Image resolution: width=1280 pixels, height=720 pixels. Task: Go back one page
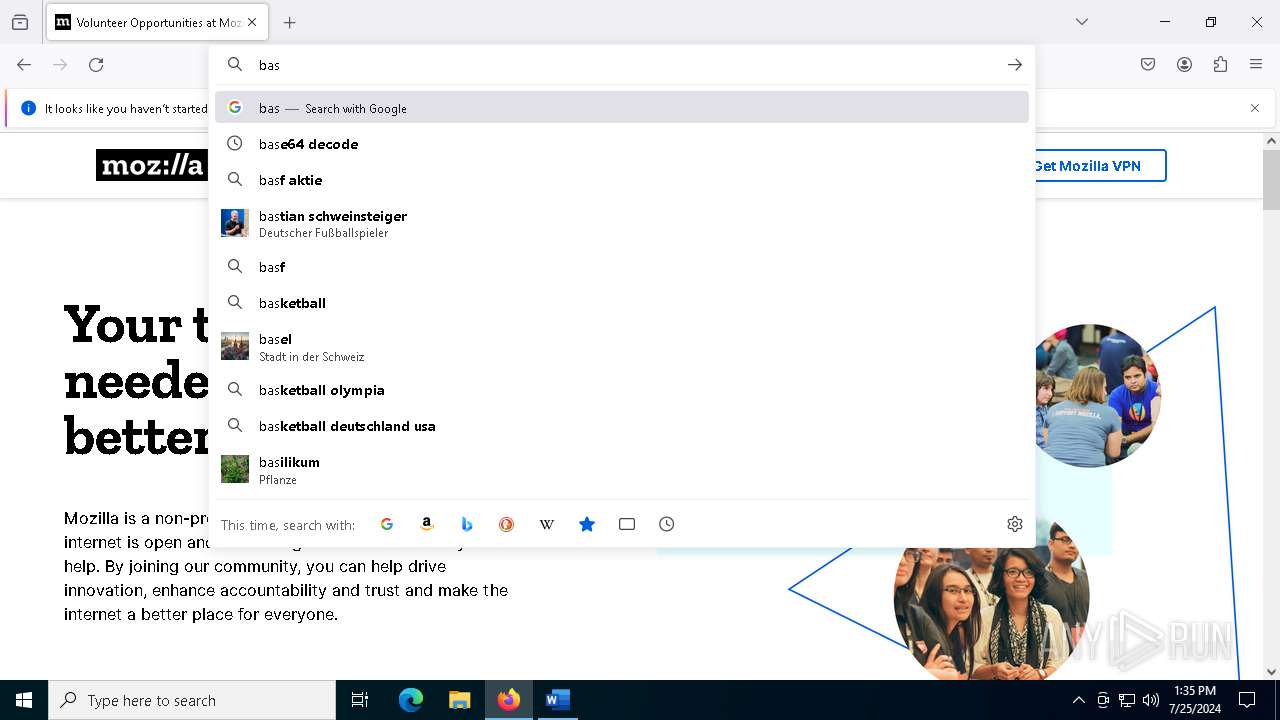(24, 65)
